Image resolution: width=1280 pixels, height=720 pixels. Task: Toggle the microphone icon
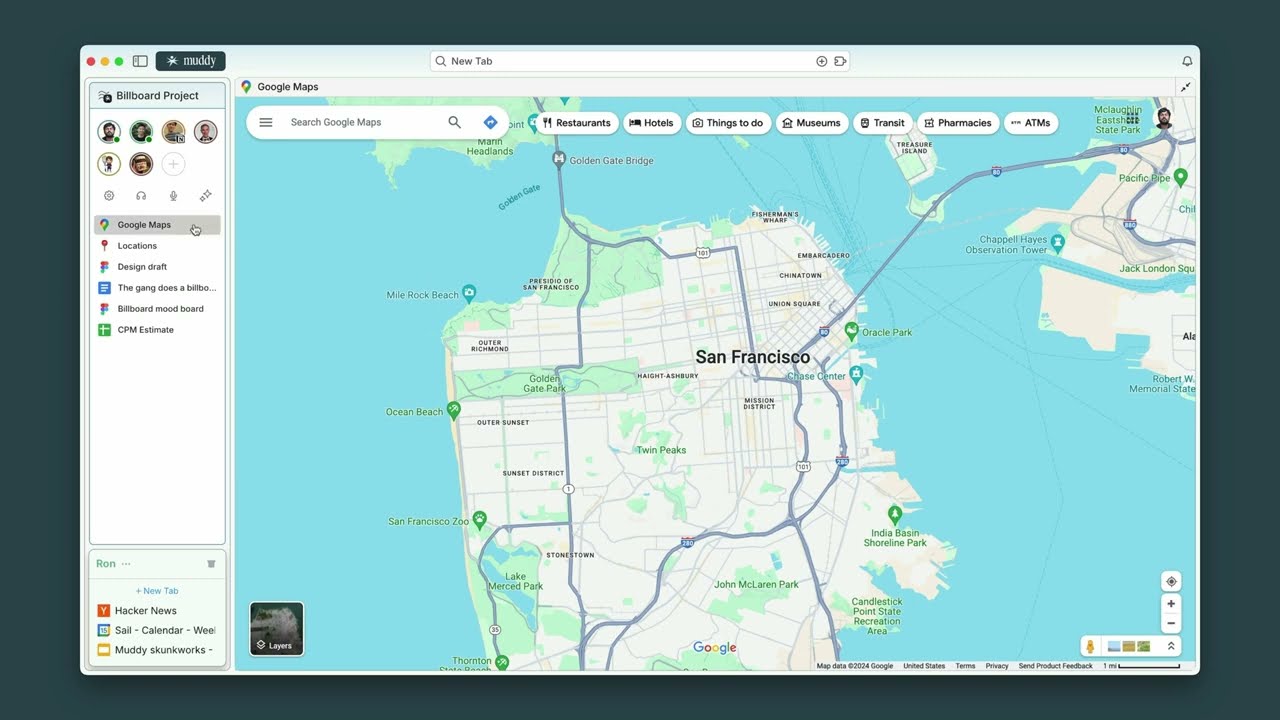point(173,196)
